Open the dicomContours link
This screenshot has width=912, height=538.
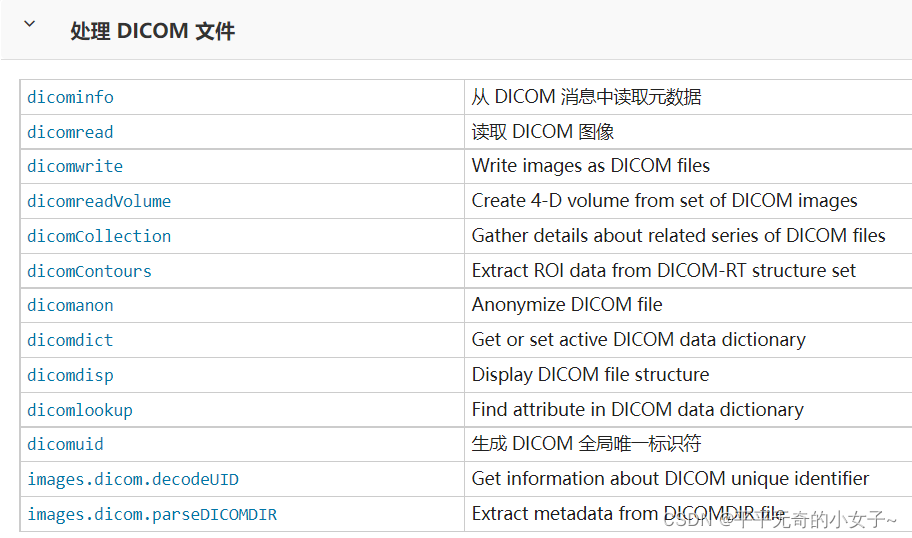point(89,271)
